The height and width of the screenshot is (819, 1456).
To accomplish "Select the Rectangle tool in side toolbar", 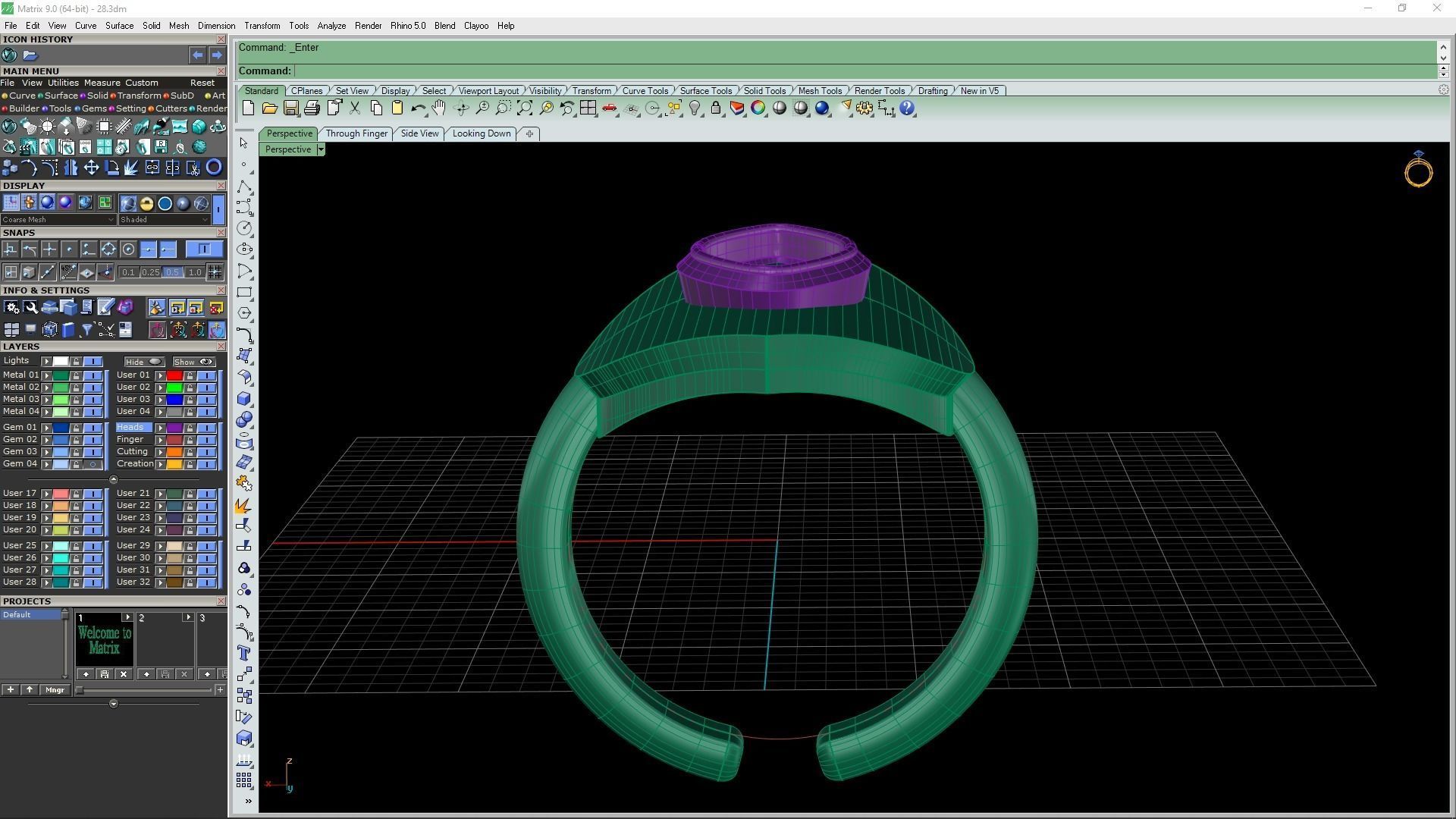I will [244, 292].
